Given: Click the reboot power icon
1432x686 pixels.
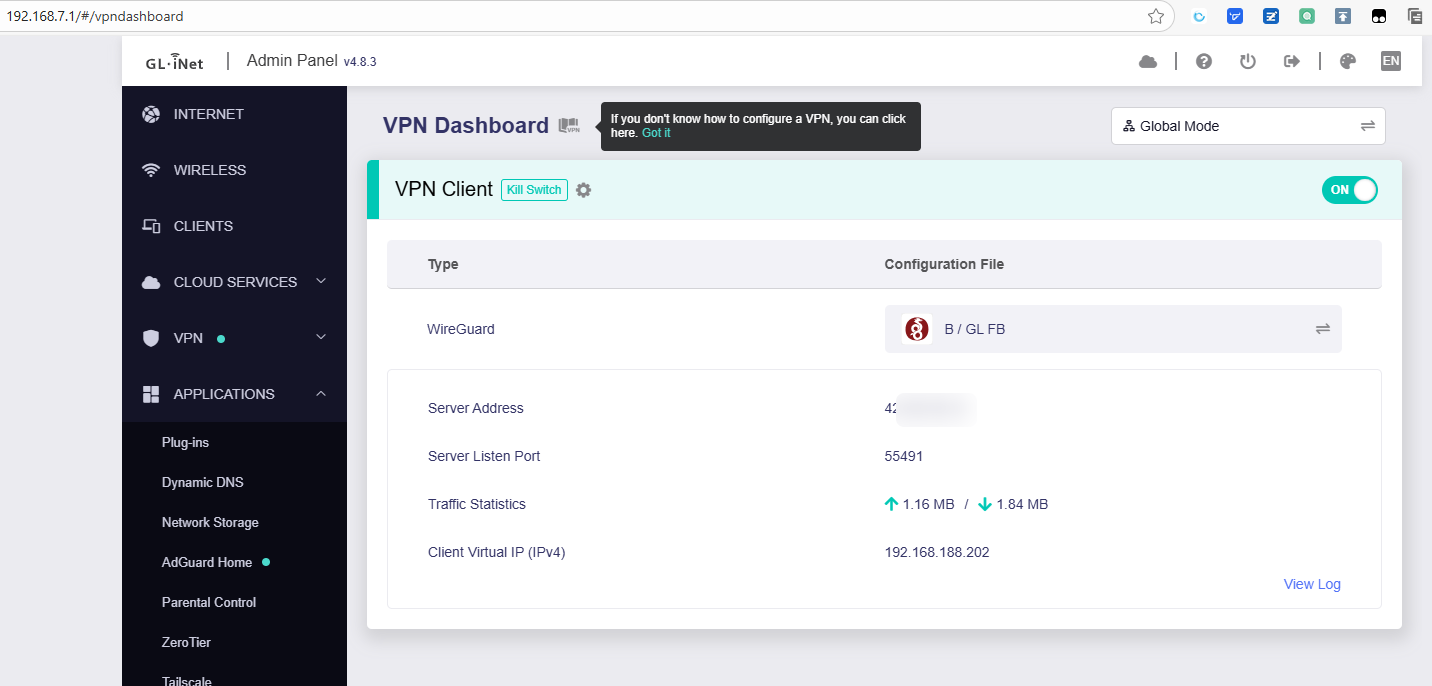Looking at the screenshot, I should tap(1247, 62).
